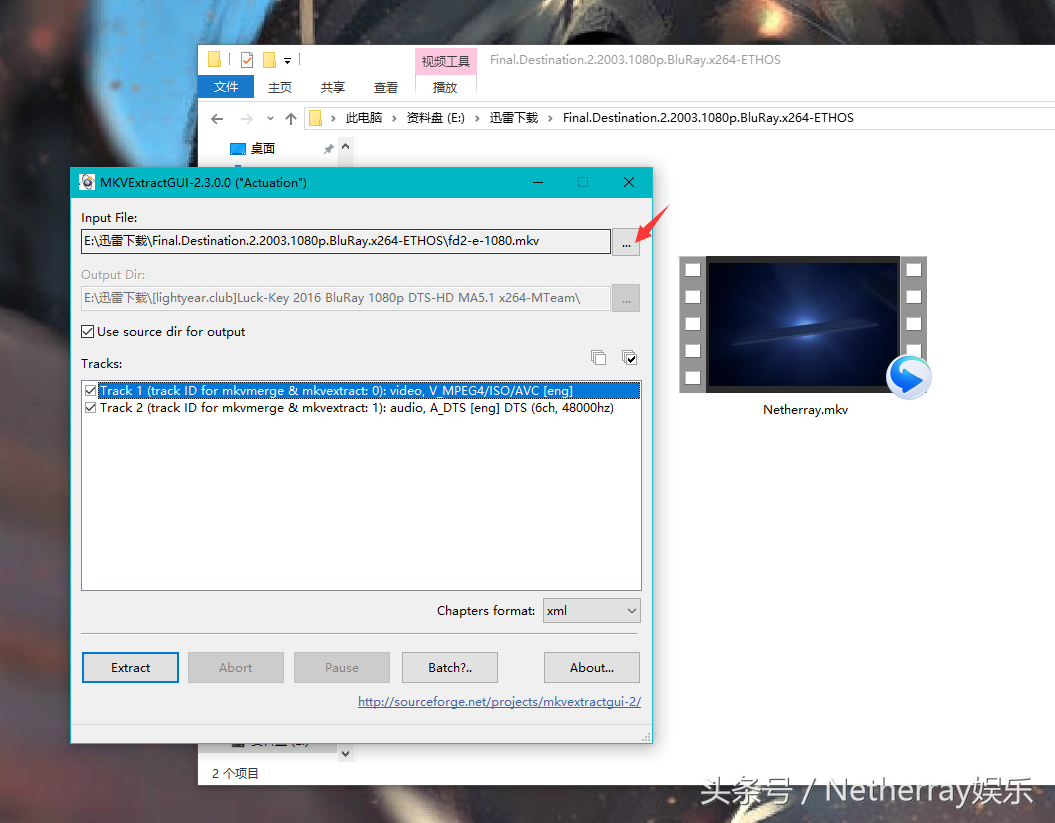1055x823 pixels.
Task: Uncheck Track 1 video checkbox
Action: coord(92,391)
